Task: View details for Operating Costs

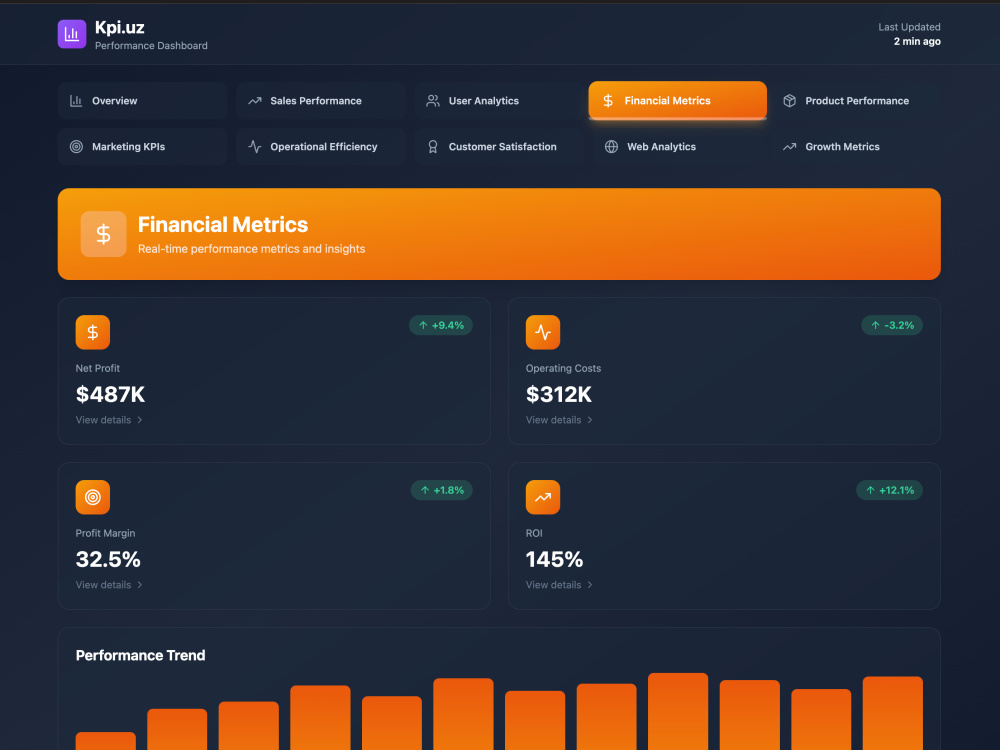Action: click(559, 420)
